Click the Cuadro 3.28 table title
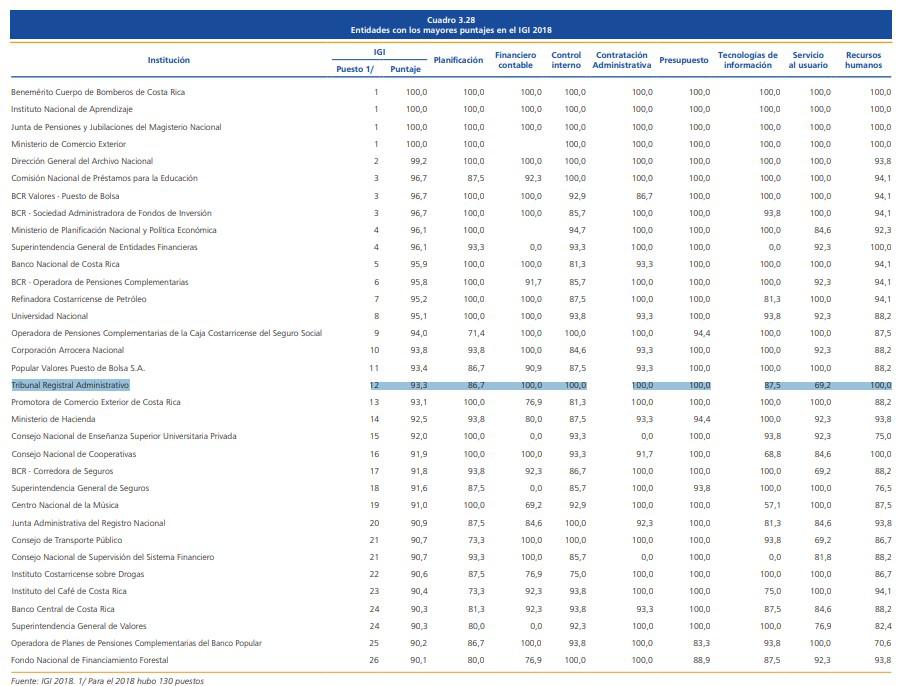The height and width of the screenshot is (686, 908). [451, 20]
